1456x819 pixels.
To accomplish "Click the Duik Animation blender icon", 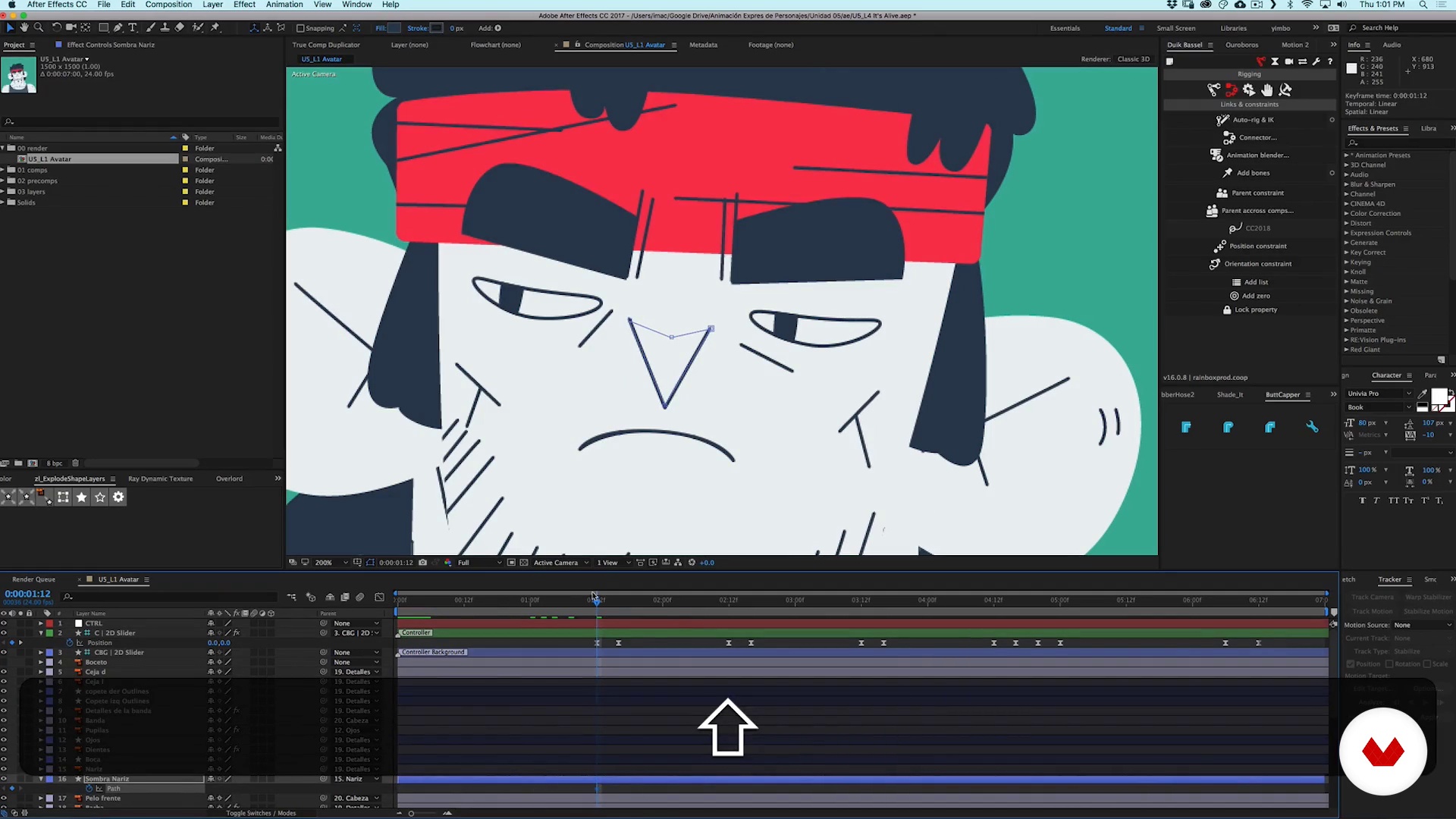I will coord(1216,155).
